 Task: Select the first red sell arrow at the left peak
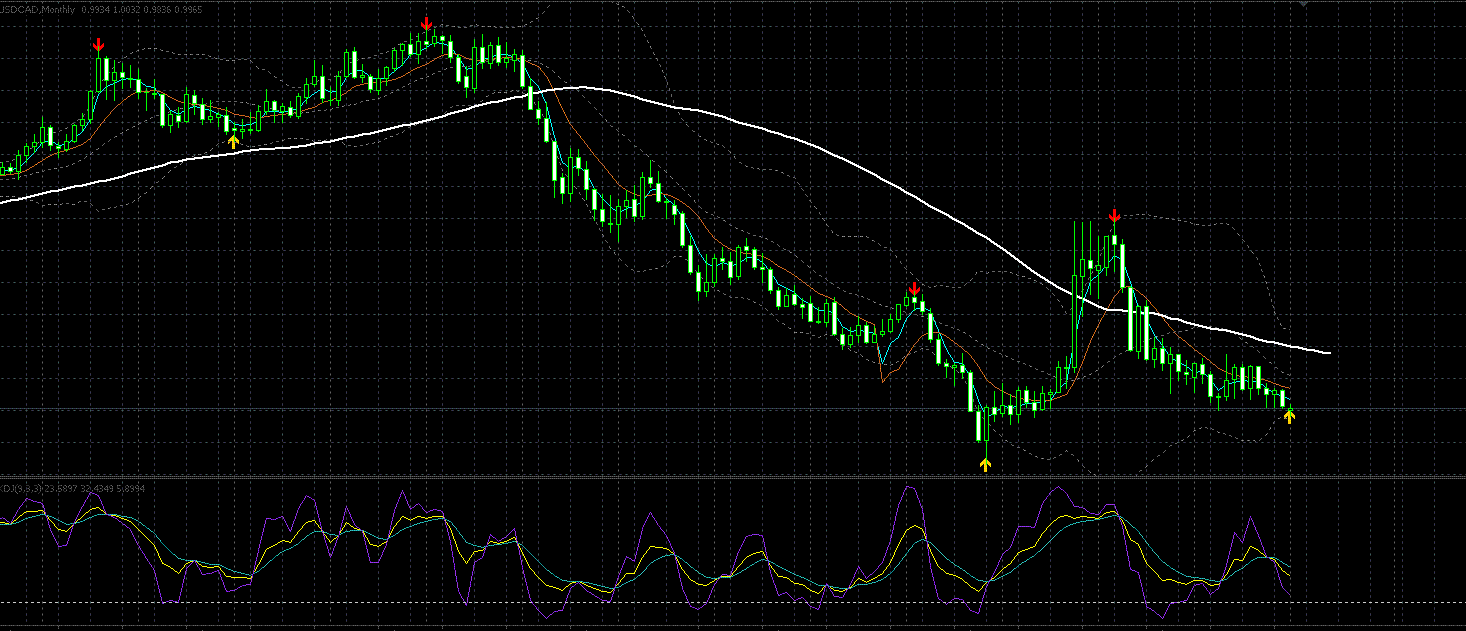98,46
